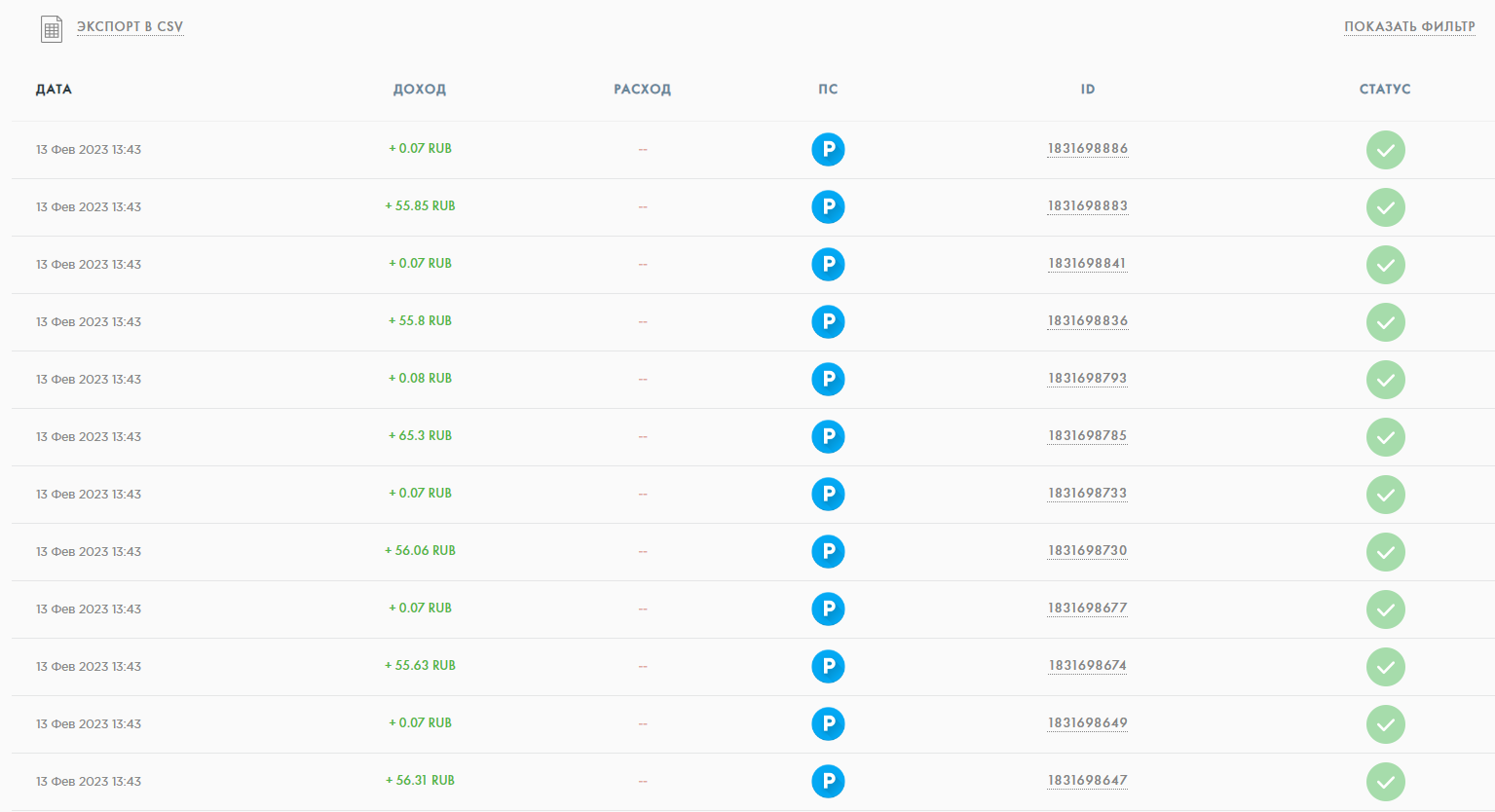Click the payment system icon for ID 1831698883
This screenshot has height=812, width=1495.
[828, 207]
